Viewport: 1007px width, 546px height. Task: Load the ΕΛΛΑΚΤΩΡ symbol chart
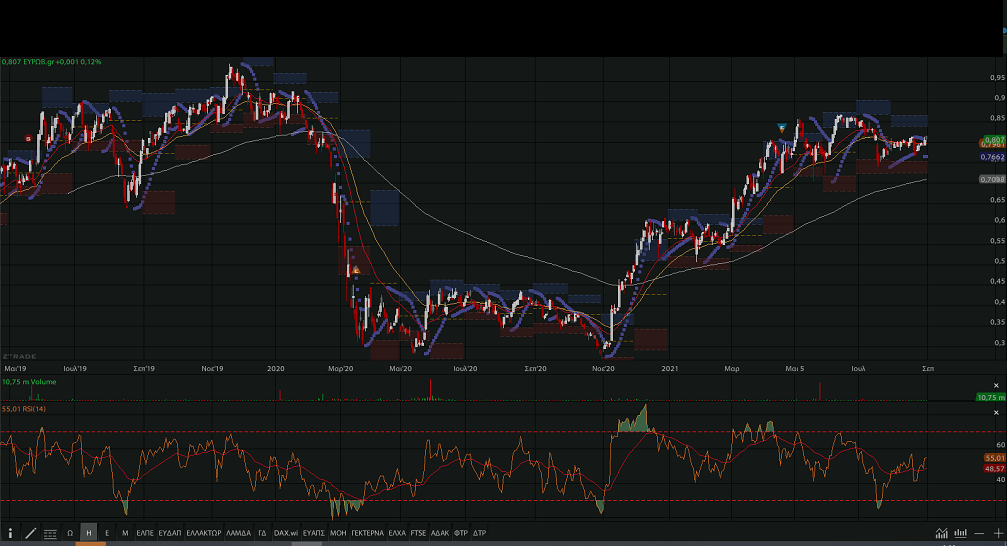point(204,534)
